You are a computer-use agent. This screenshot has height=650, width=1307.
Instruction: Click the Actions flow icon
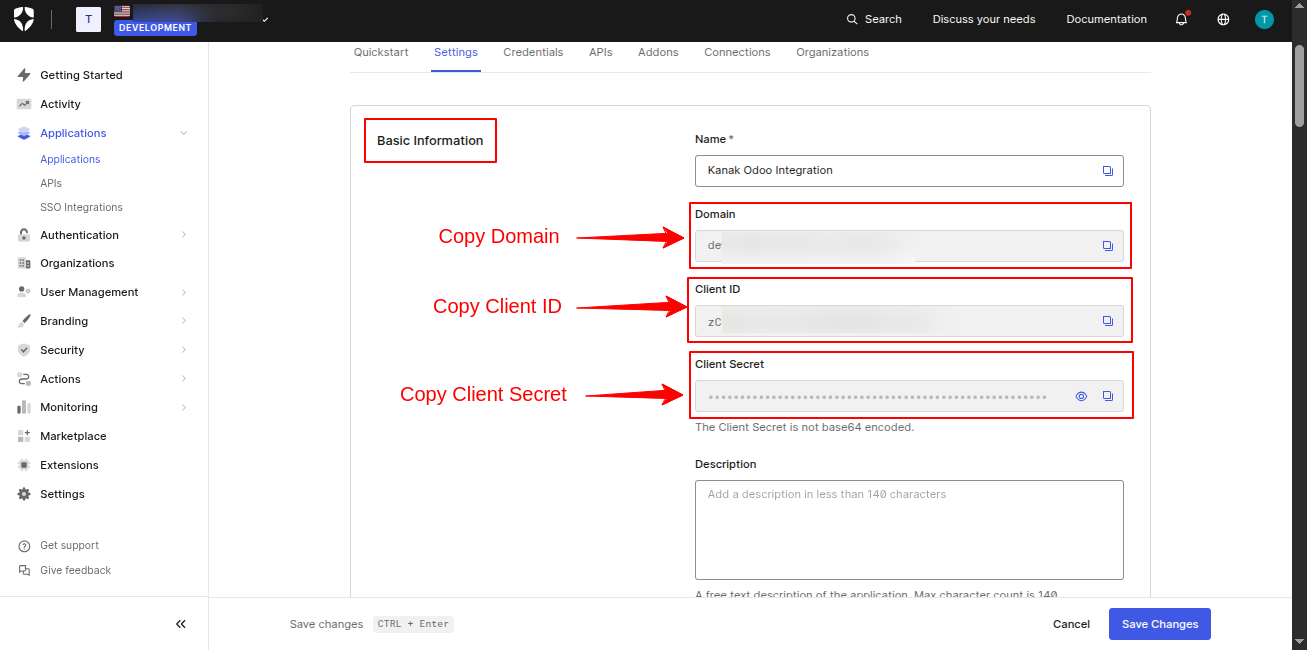(x=24, y=379)
